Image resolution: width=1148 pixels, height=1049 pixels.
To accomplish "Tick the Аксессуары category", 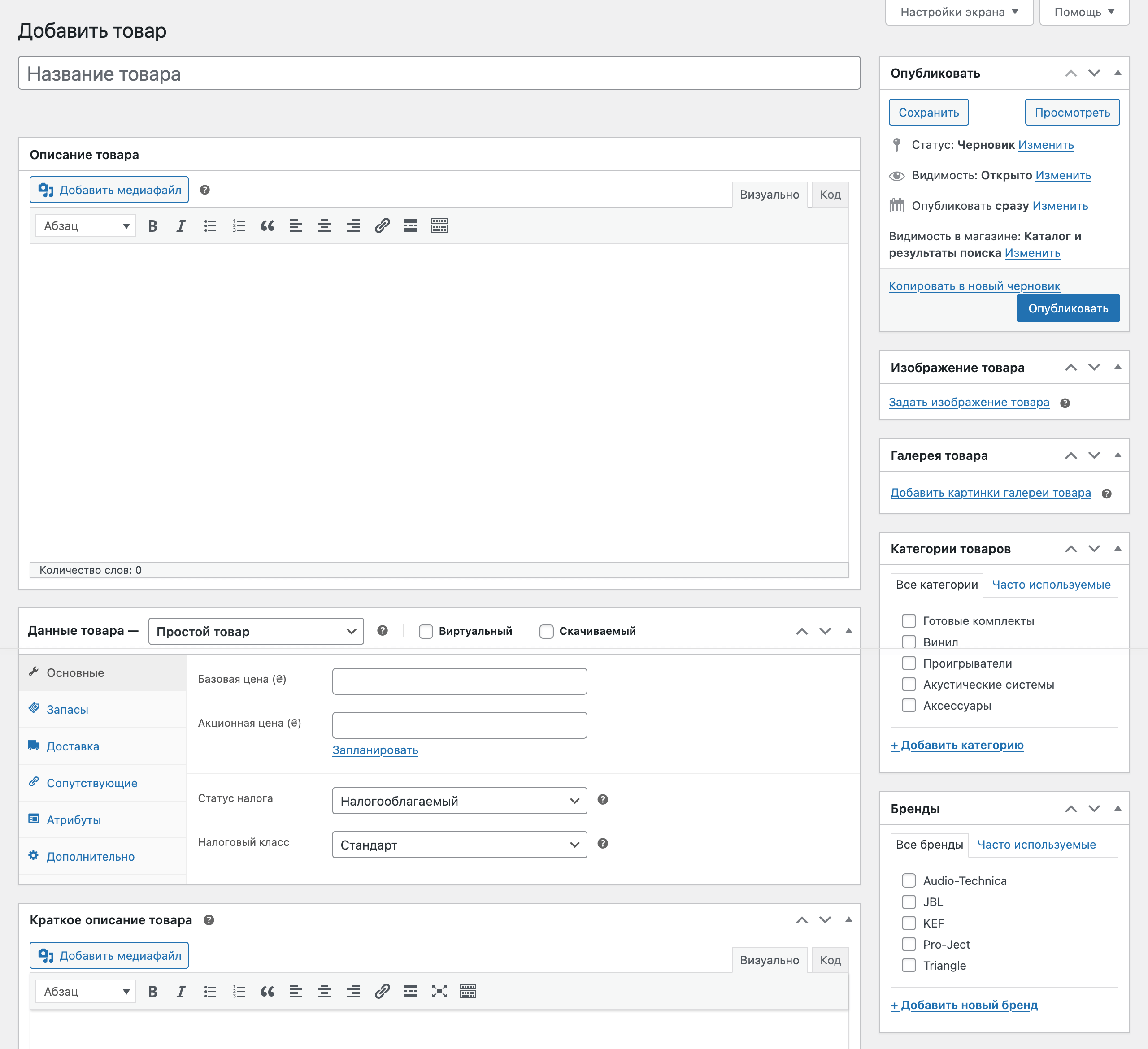I will click(909, 705).
